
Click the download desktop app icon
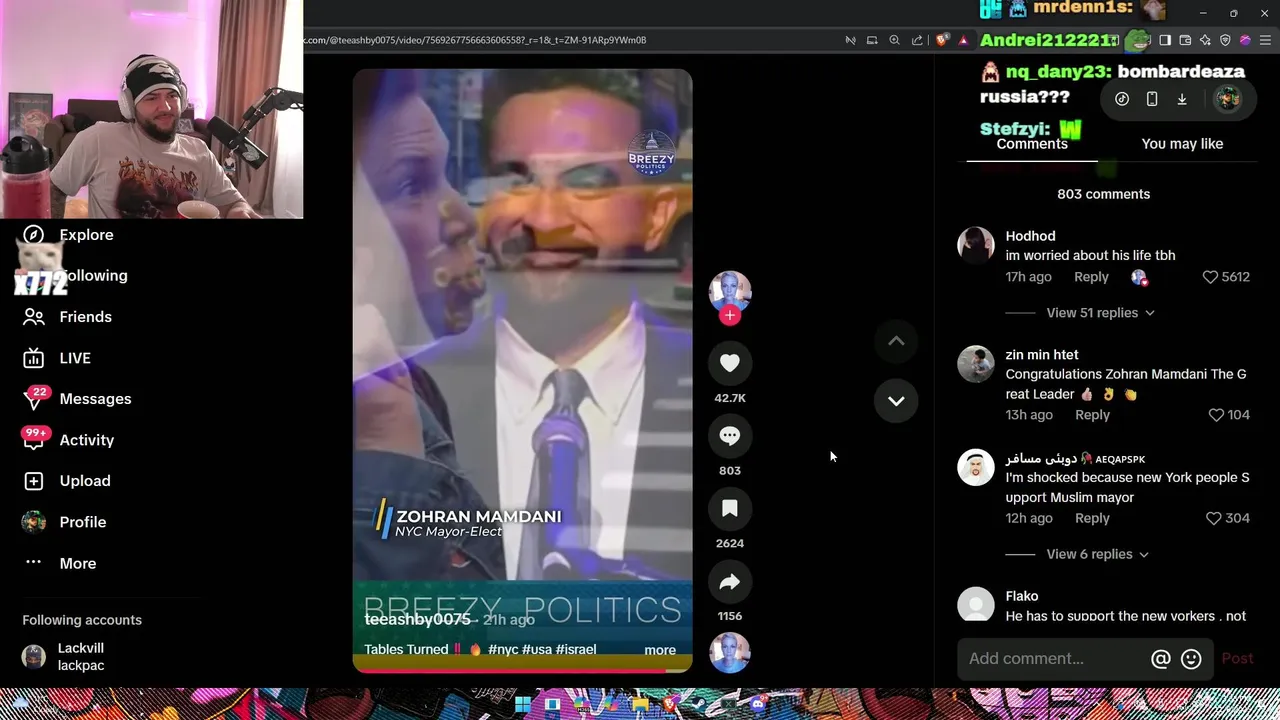click(x=1182, y=99)
